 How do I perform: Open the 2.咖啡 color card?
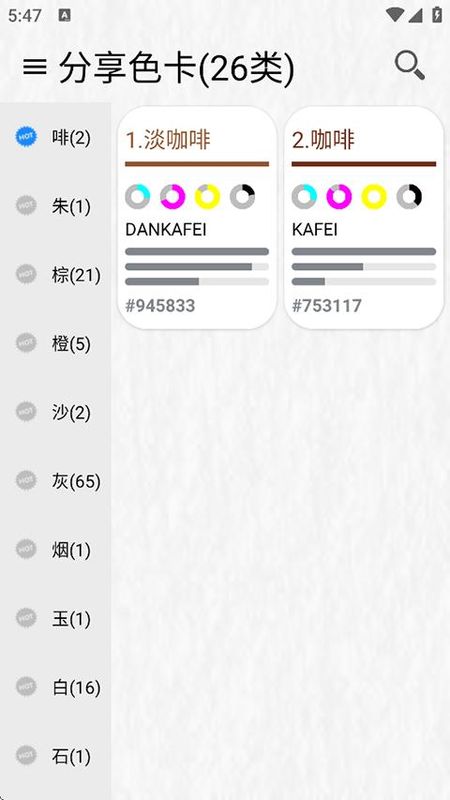pyautogui.click(x=364, y=218)
